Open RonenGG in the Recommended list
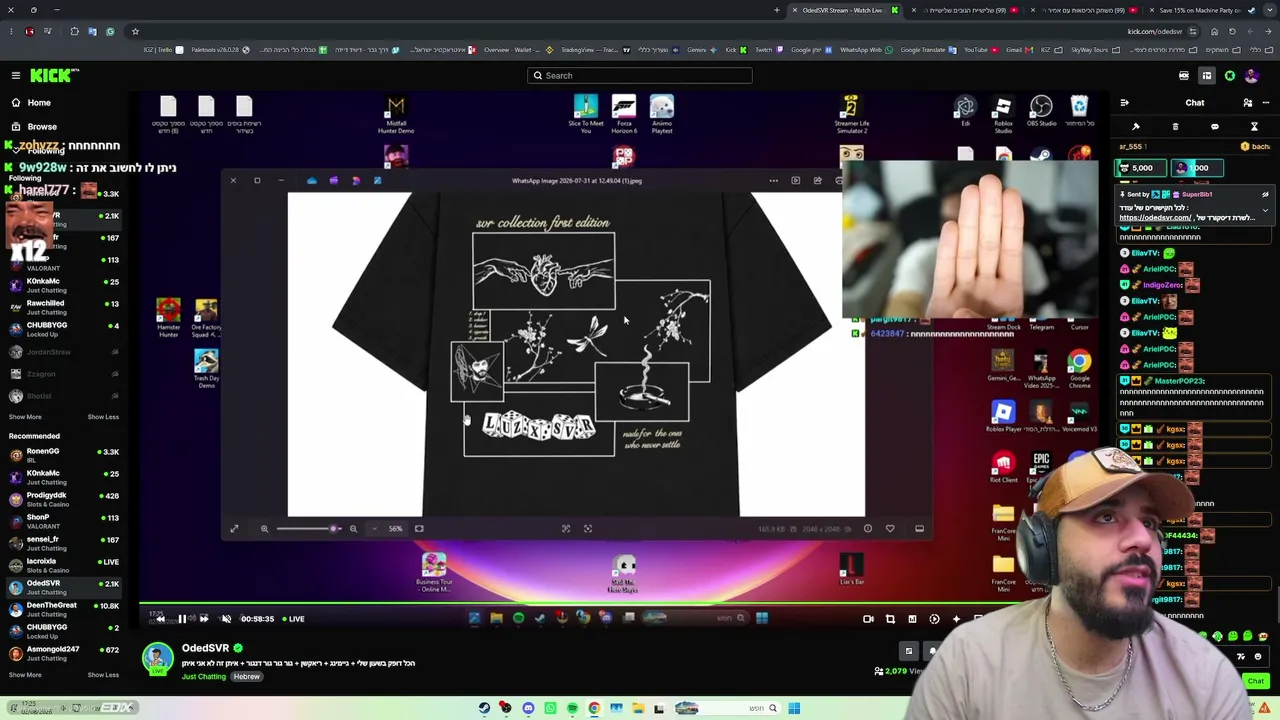The image size is (1280, 720). point(65,455)
